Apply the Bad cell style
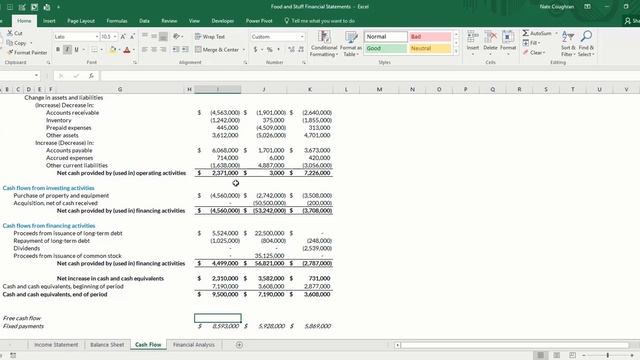640x360 pixels. pos(430,37)
